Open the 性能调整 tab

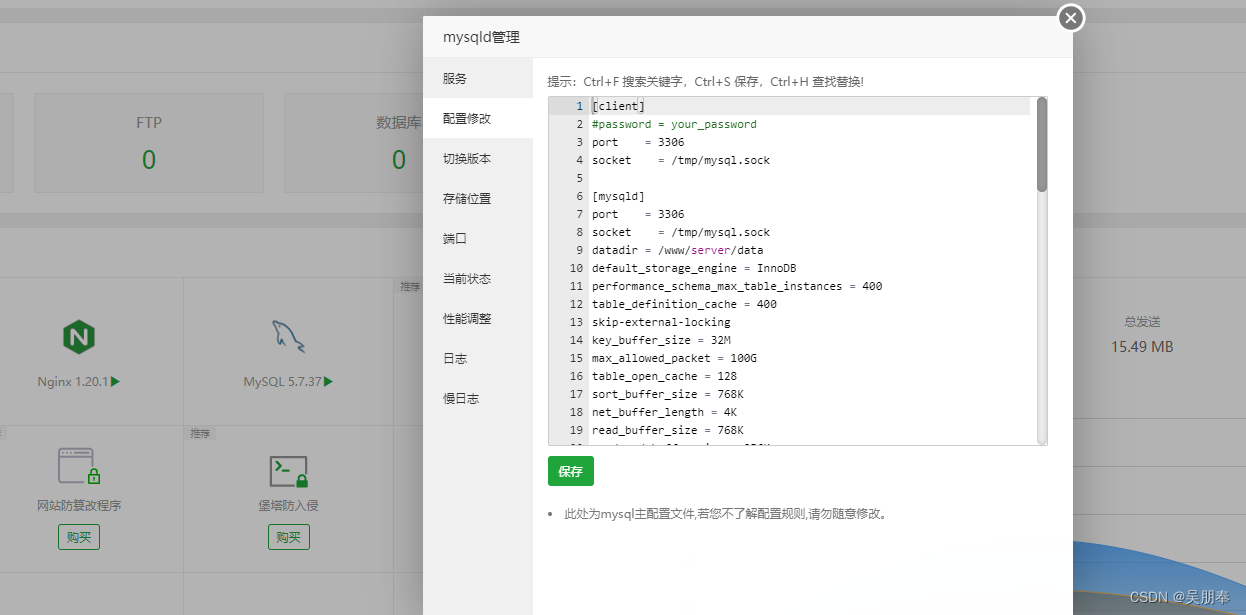pos(478,318)
